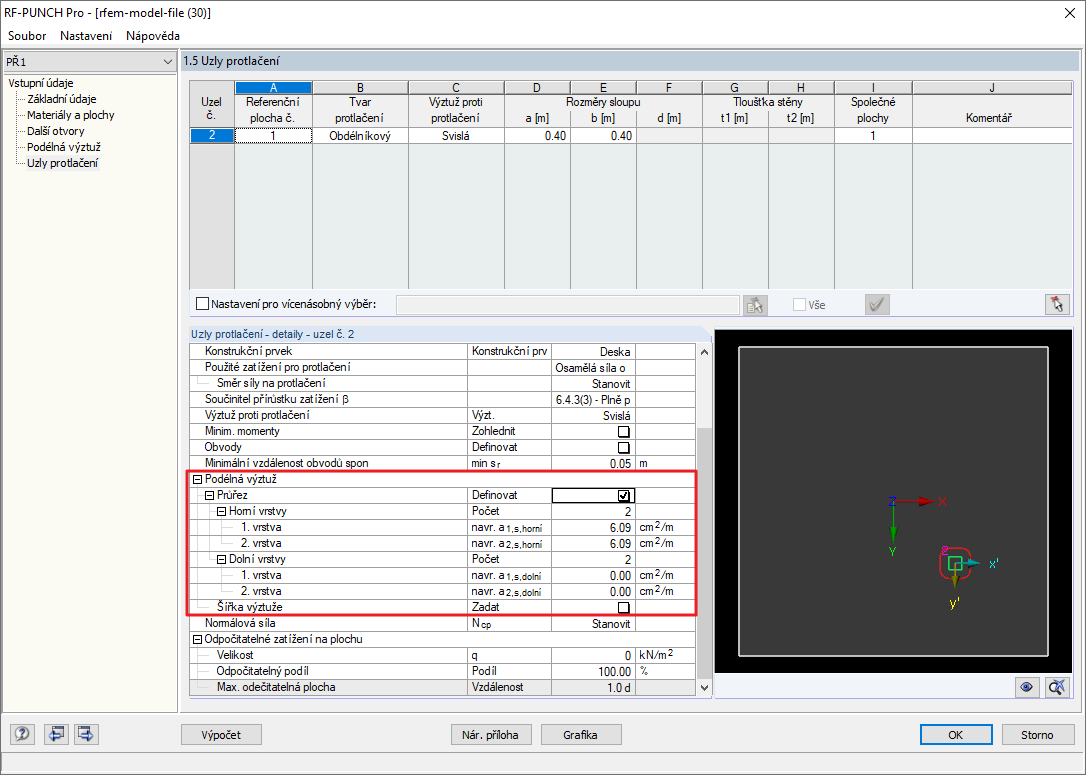Click column a [m] cell of row 2

click(x=537, y=136)
